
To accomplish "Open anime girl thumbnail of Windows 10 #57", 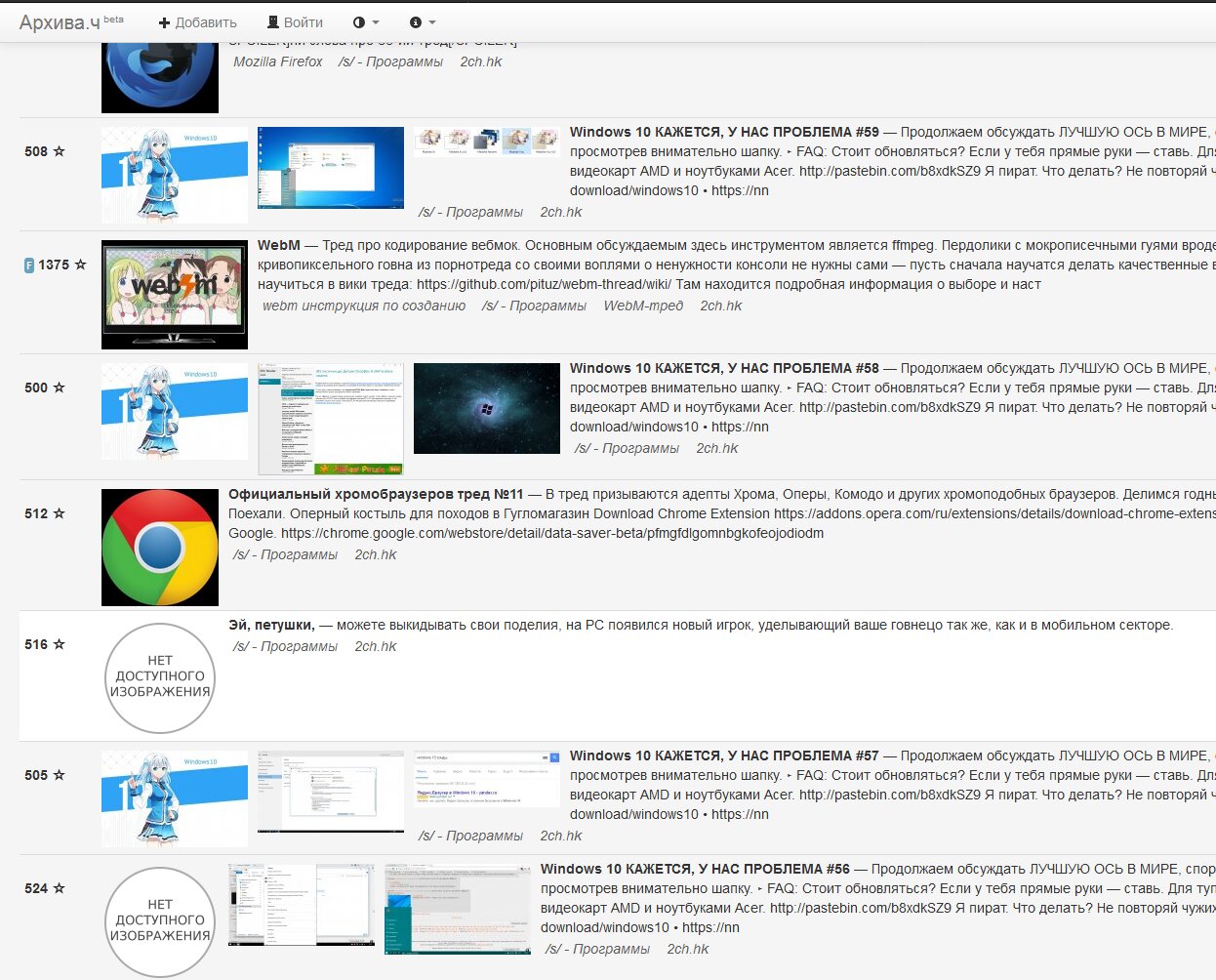I will (x=175, y=798).
